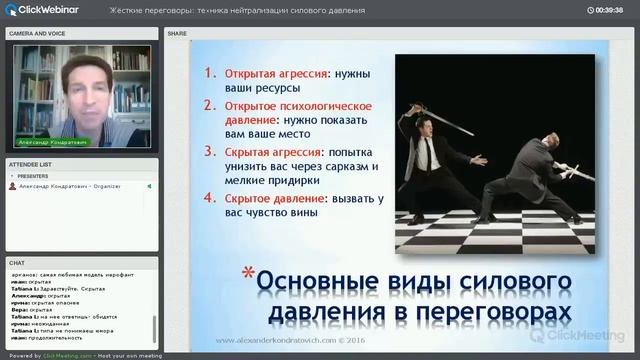This screenshot has width=640, height=360.
Task: Click slide item 'Скрытая агрессия'
Action: pos(273,152)
